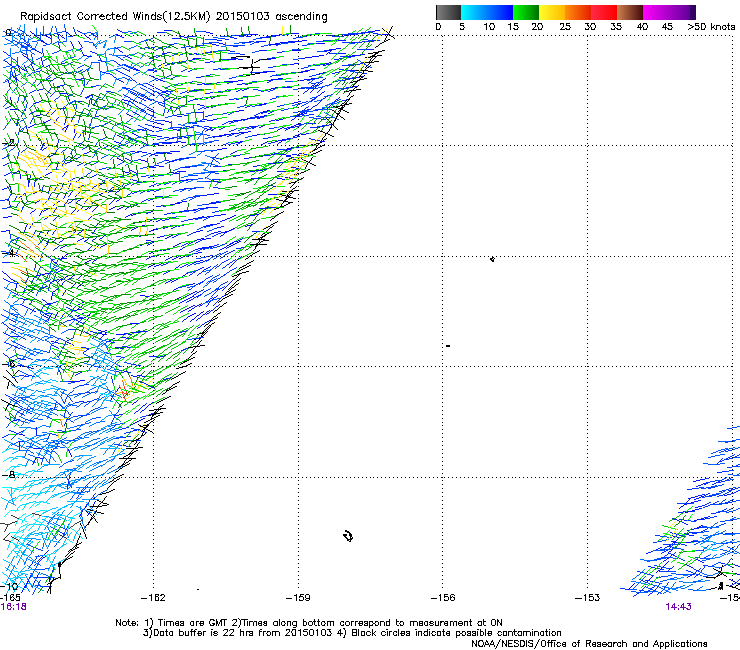Click the '35' legend tick label
Screen dimensions: 740x650
[x=616, y=27]
